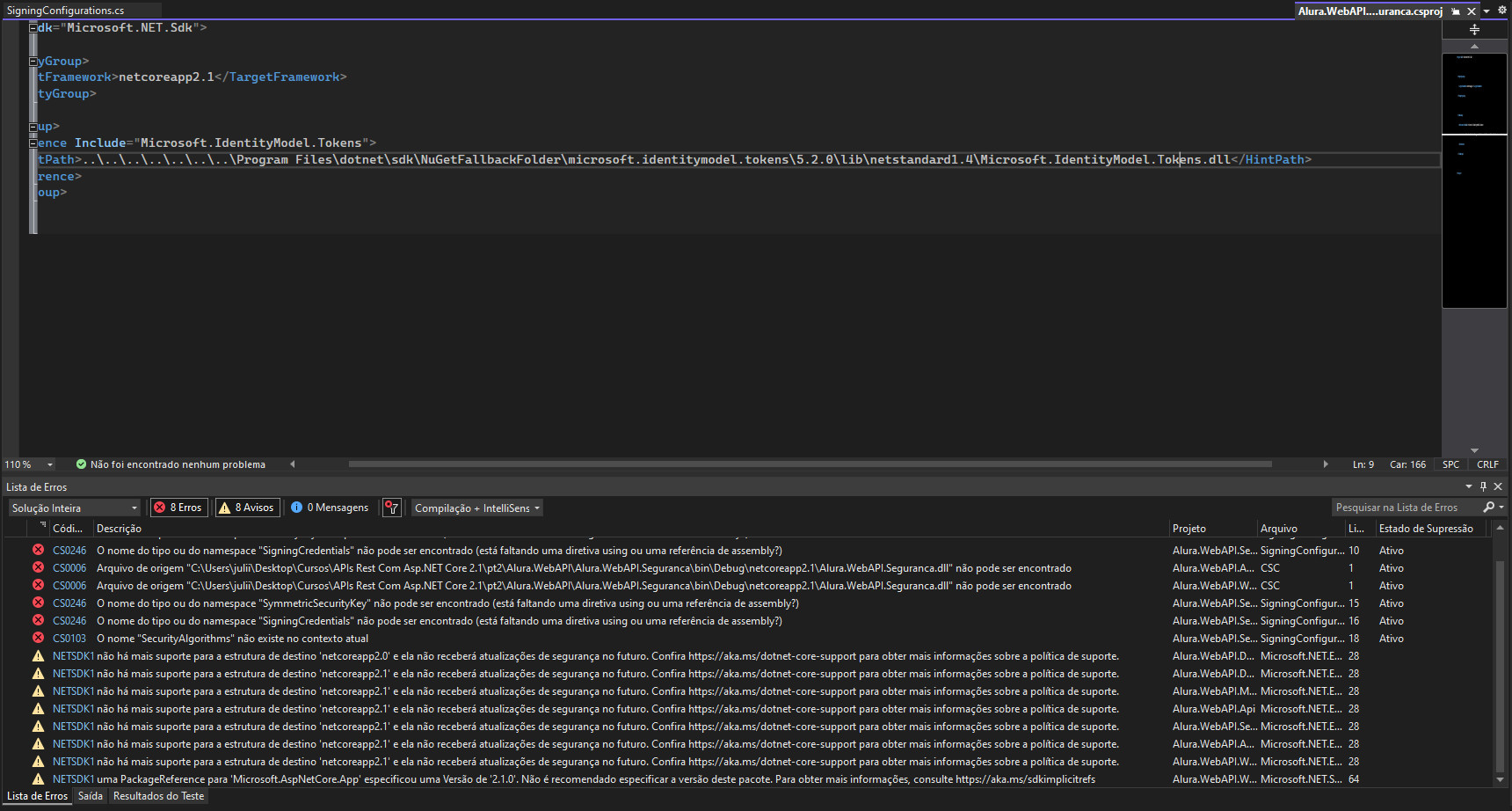Image resolution: width=1512 pixels, height=811 pixels.
Task: Click the error icon for SigningCredentials line 16
Action: 38,620
